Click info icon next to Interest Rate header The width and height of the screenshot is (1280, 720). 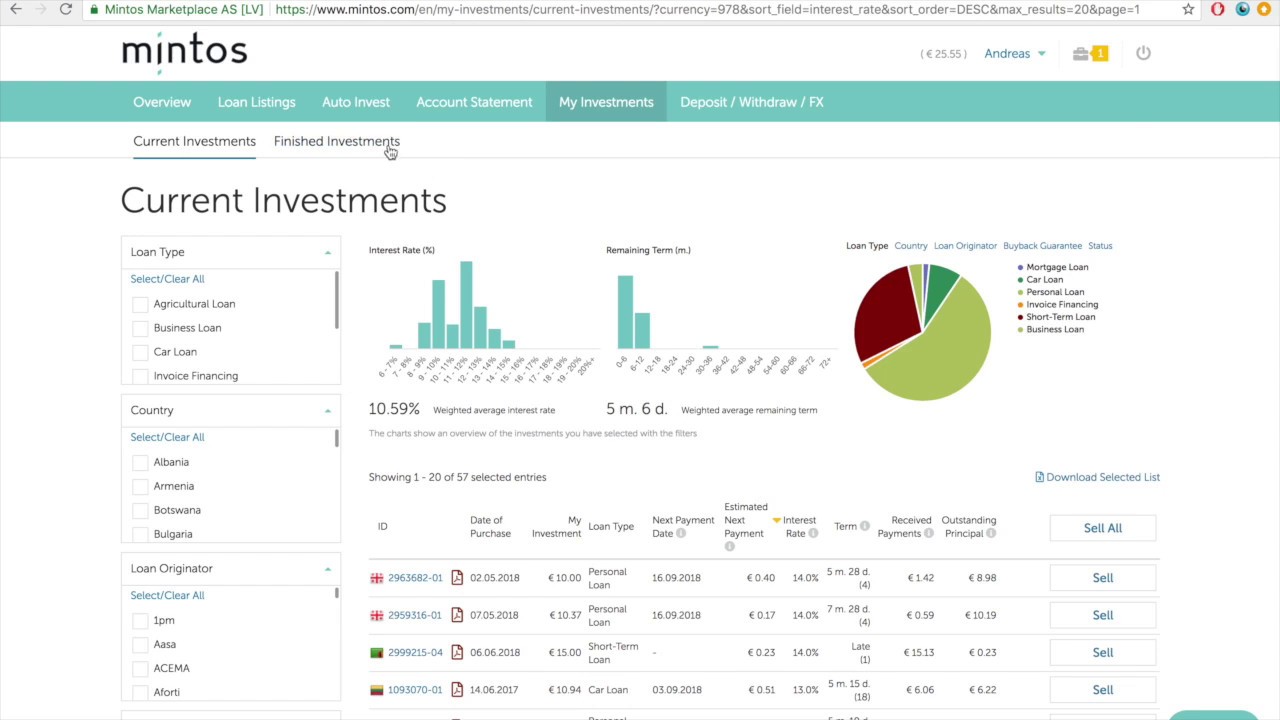[813, 533]
